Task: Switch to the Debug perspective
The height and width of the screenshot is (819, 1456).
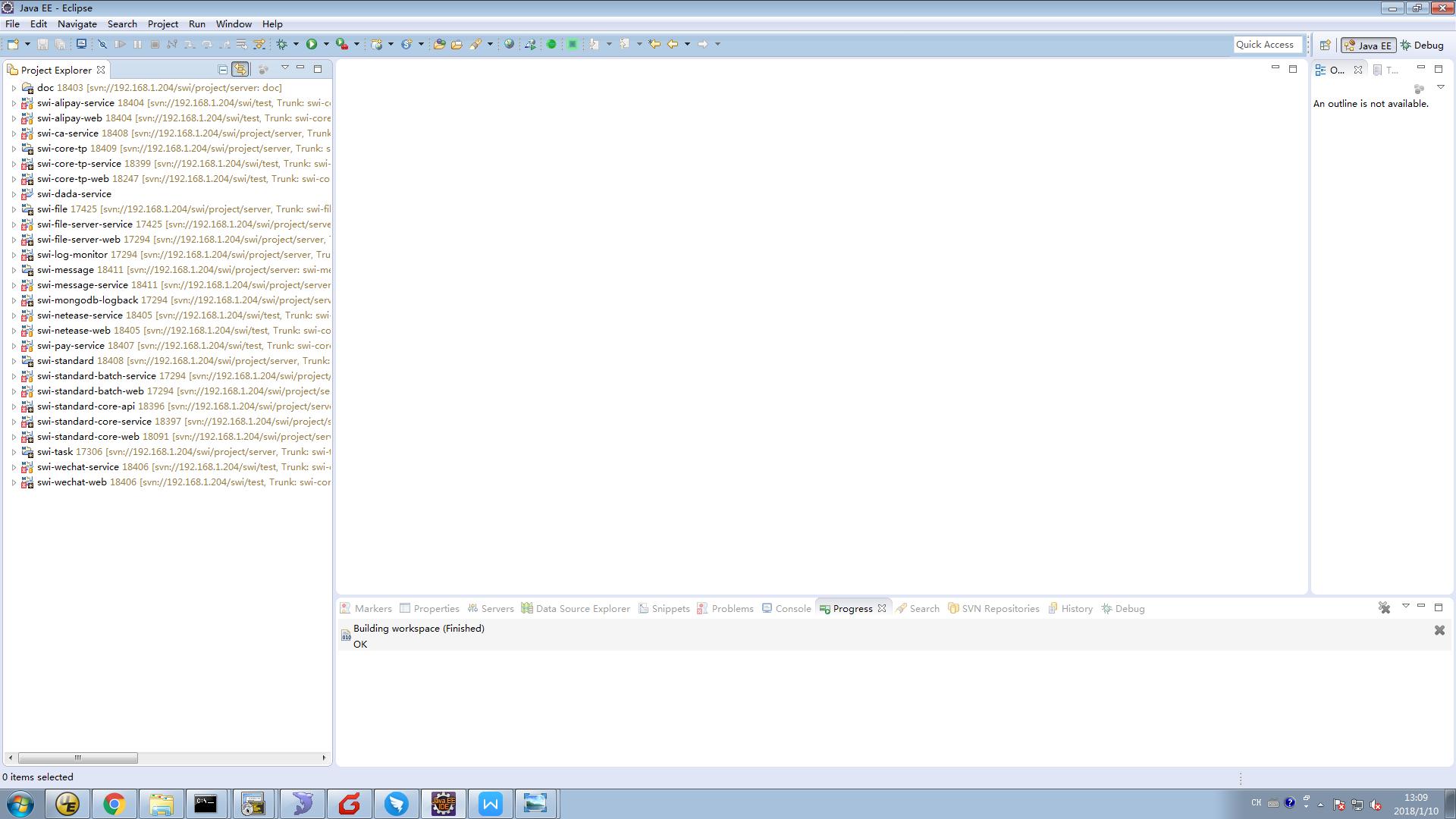Action: [1422, 45]
